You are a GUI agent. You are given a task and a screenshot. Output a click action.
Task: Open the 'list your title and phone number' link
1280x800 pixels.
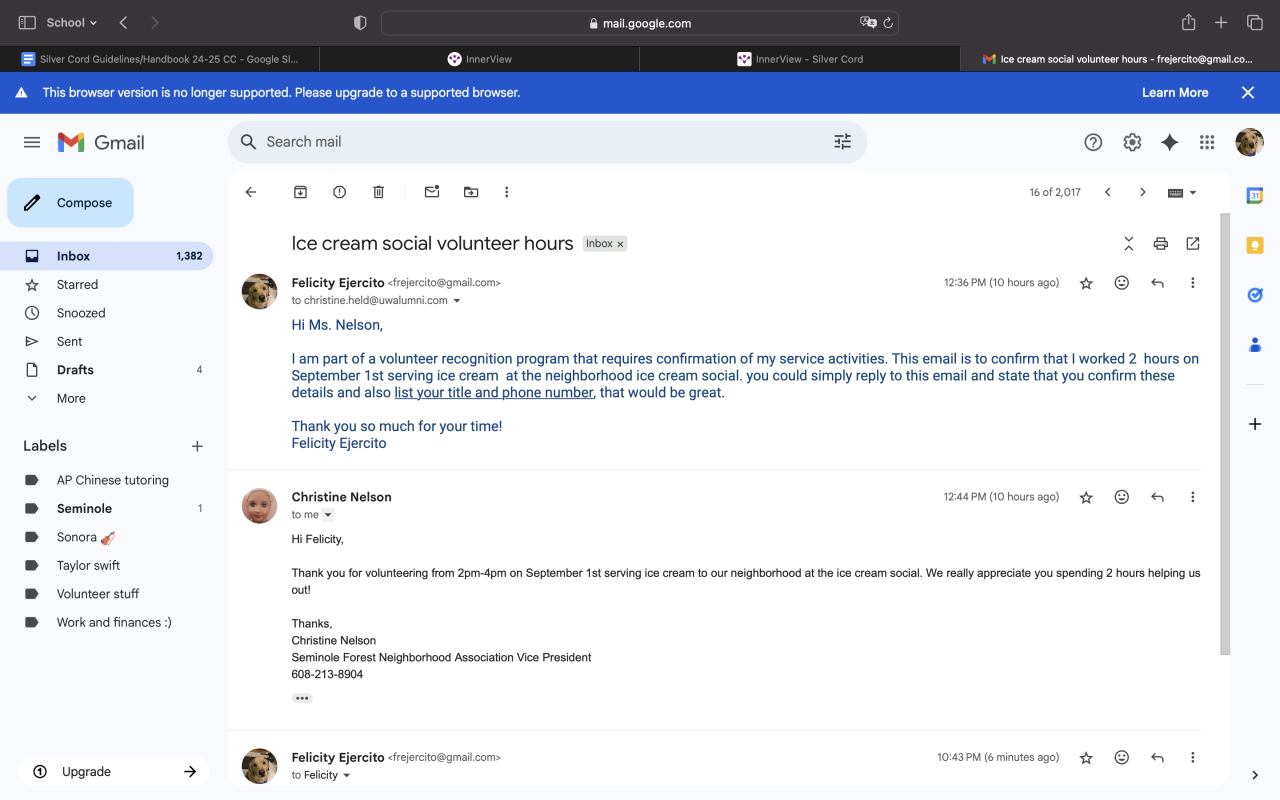coord(494,393)
